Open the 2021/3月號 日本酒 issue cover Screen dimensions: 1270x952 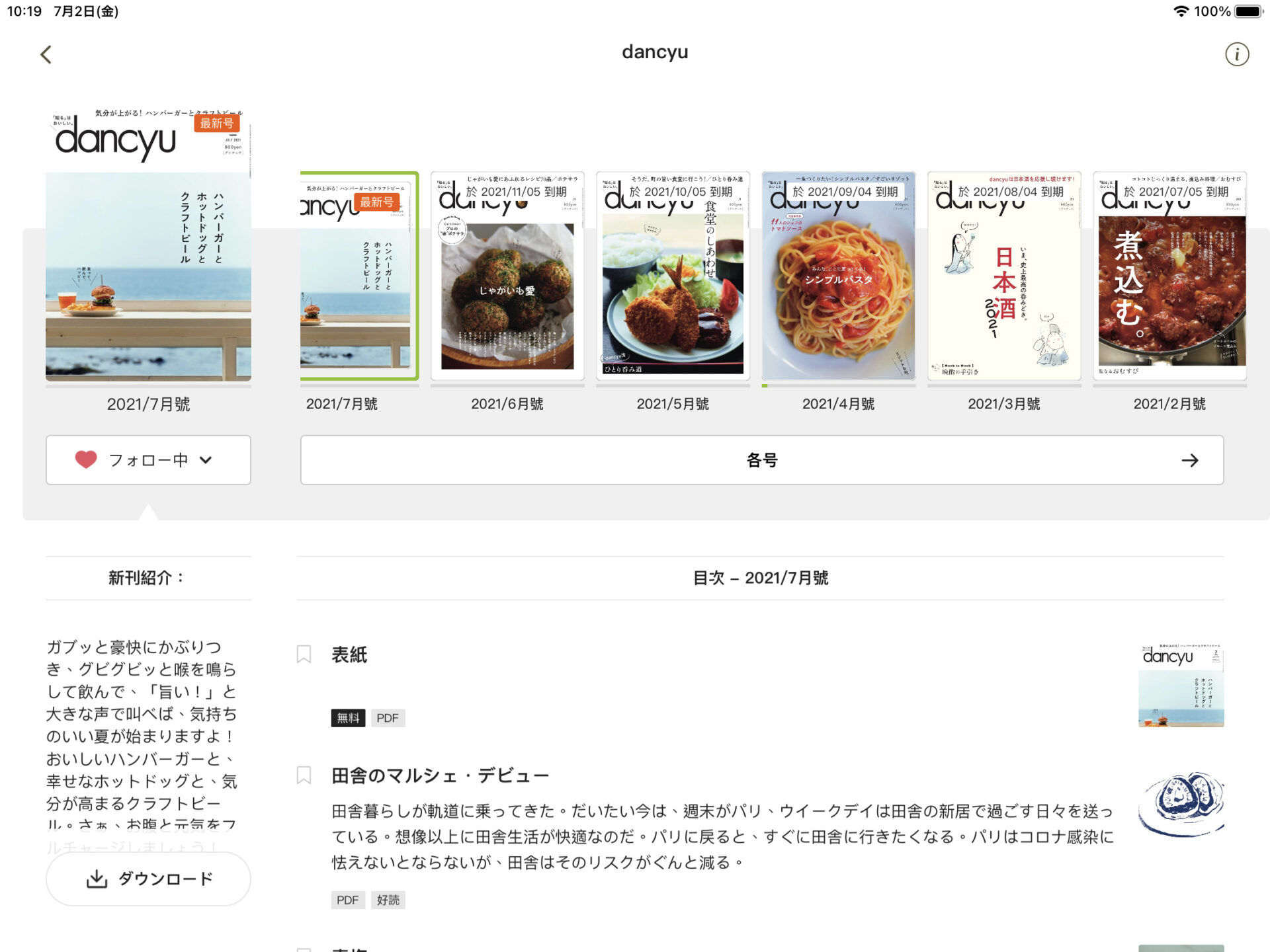pos(1004,276)
